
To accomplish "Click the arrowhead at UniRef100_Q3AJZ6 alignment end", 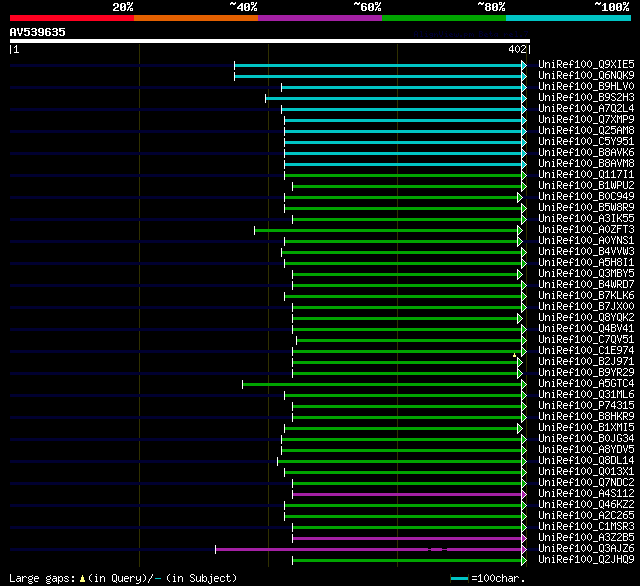I will 524,549.
